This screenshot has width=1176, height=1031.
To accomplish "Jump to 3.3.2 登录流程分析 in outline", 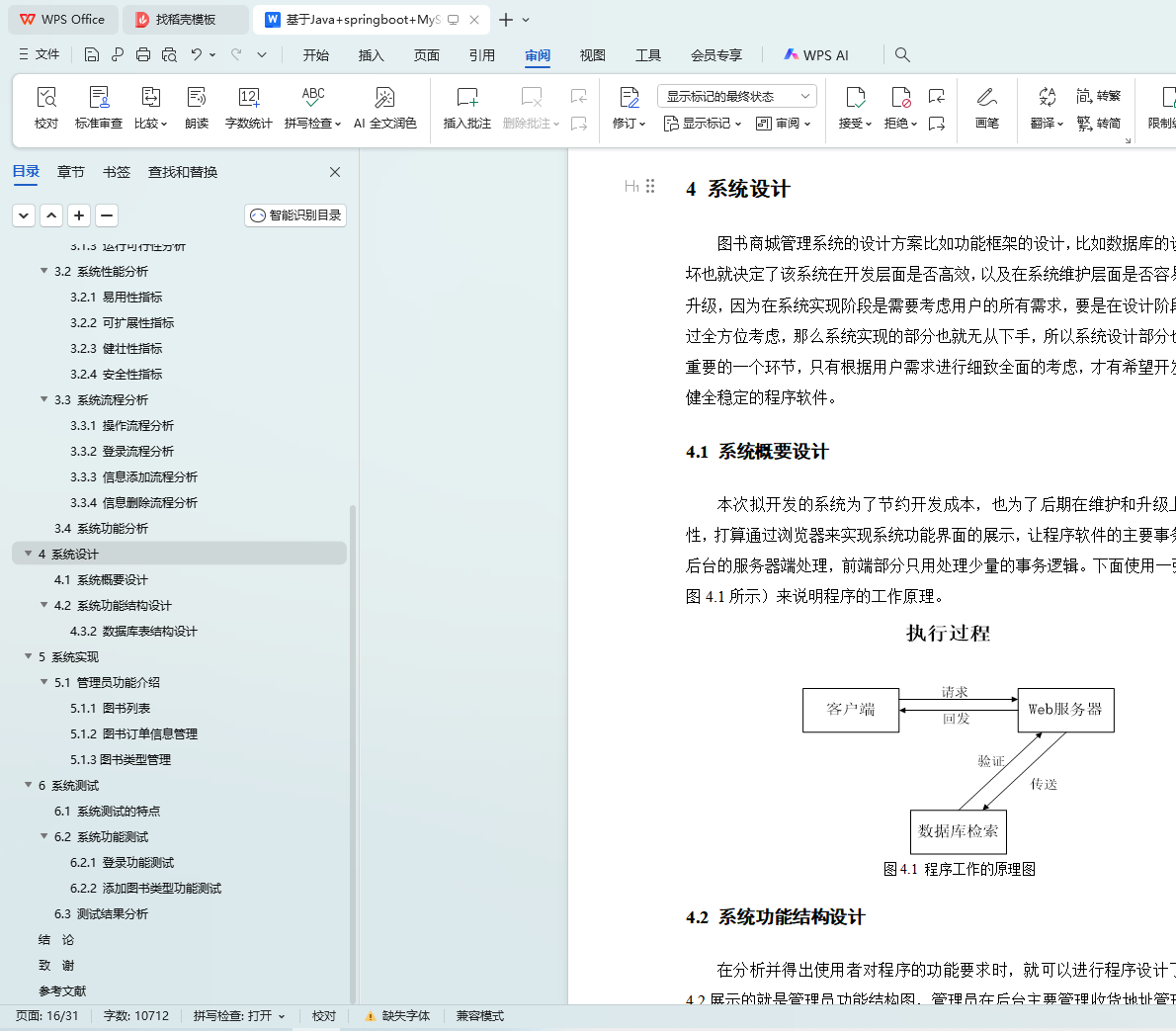I will point(123,451).
